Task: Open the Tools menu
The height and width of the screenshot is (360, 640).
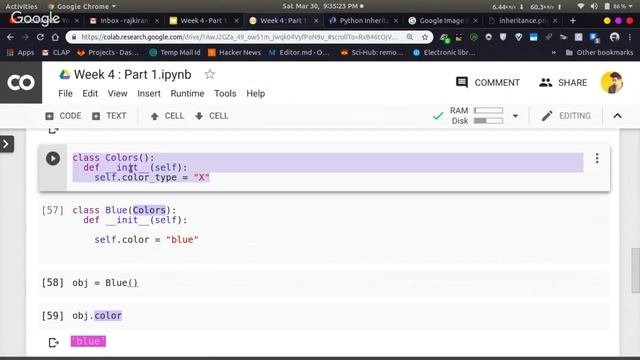Action: coord(225,93)
